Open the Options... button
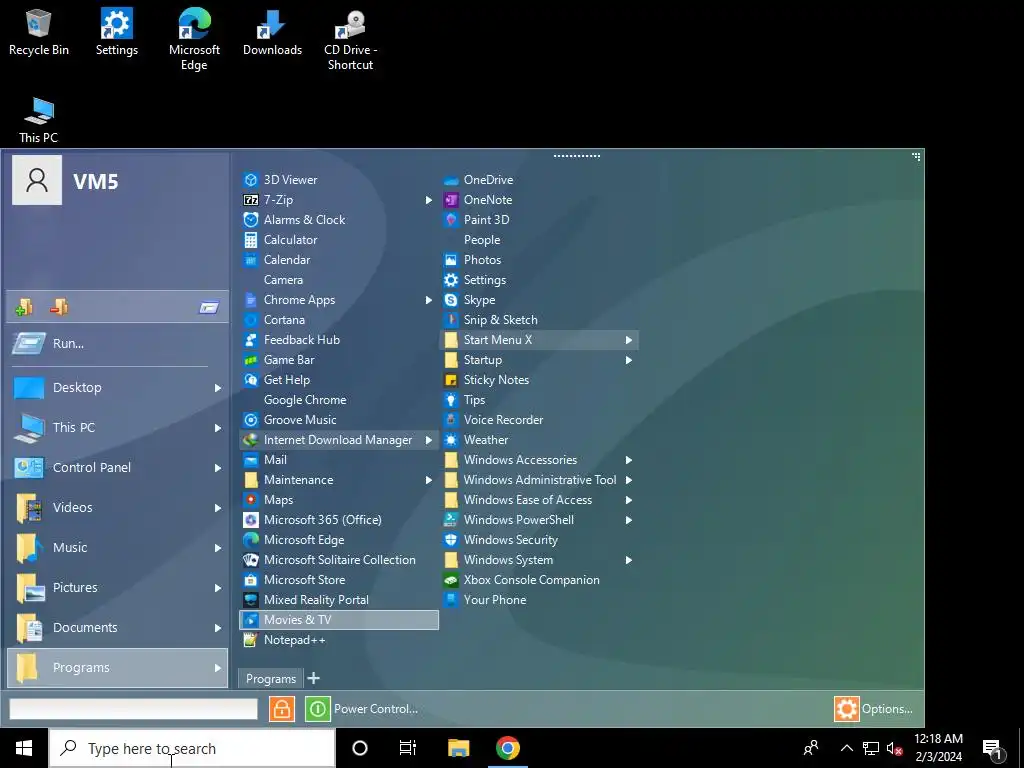1024x768 pixels. (x=874, y=709)
